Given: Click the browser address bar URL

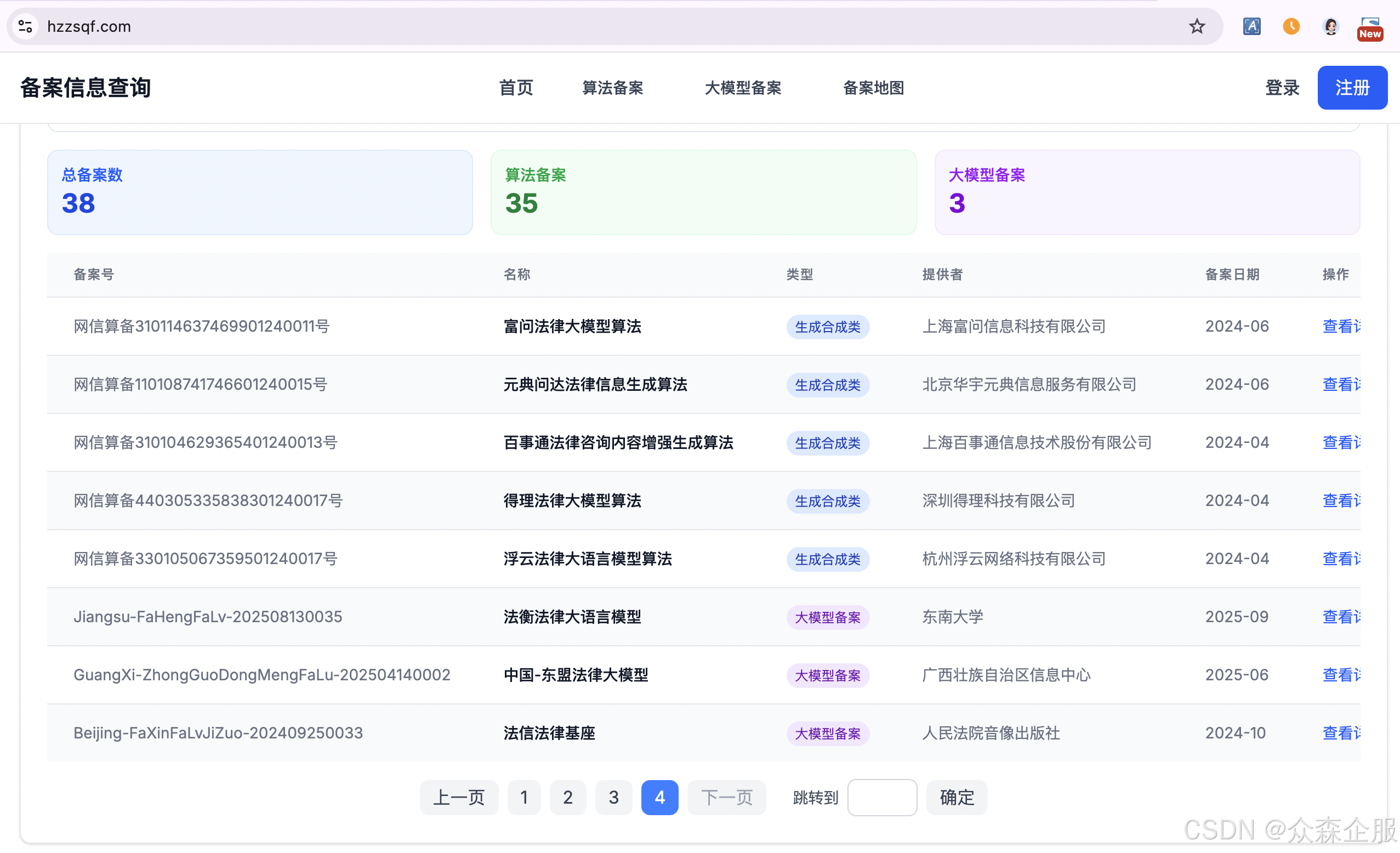Looking at the screenshot, I should pos(89,26).
